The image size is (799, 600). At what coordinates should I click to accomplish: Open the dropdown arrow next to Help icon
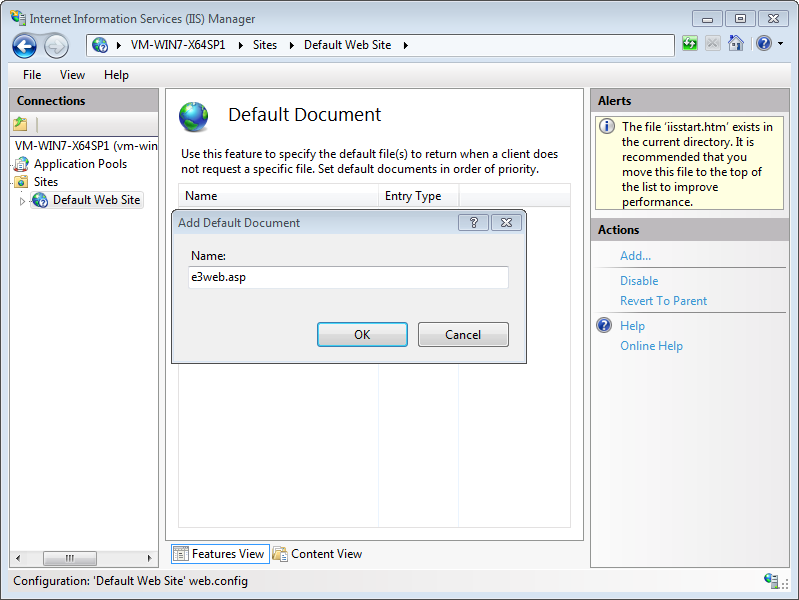779,44
